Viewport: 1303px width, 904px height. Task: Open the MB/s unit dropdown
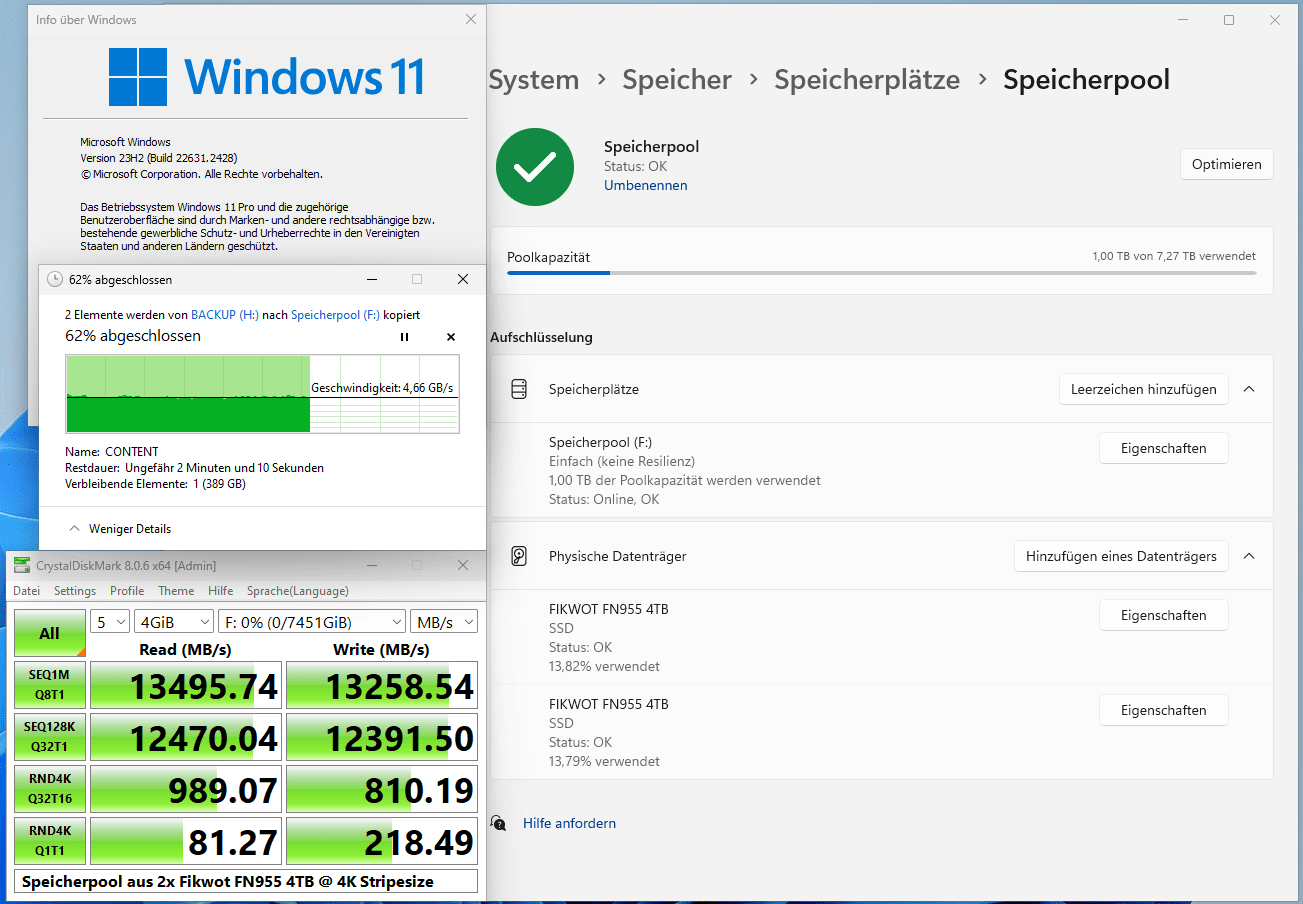[444, 622]
